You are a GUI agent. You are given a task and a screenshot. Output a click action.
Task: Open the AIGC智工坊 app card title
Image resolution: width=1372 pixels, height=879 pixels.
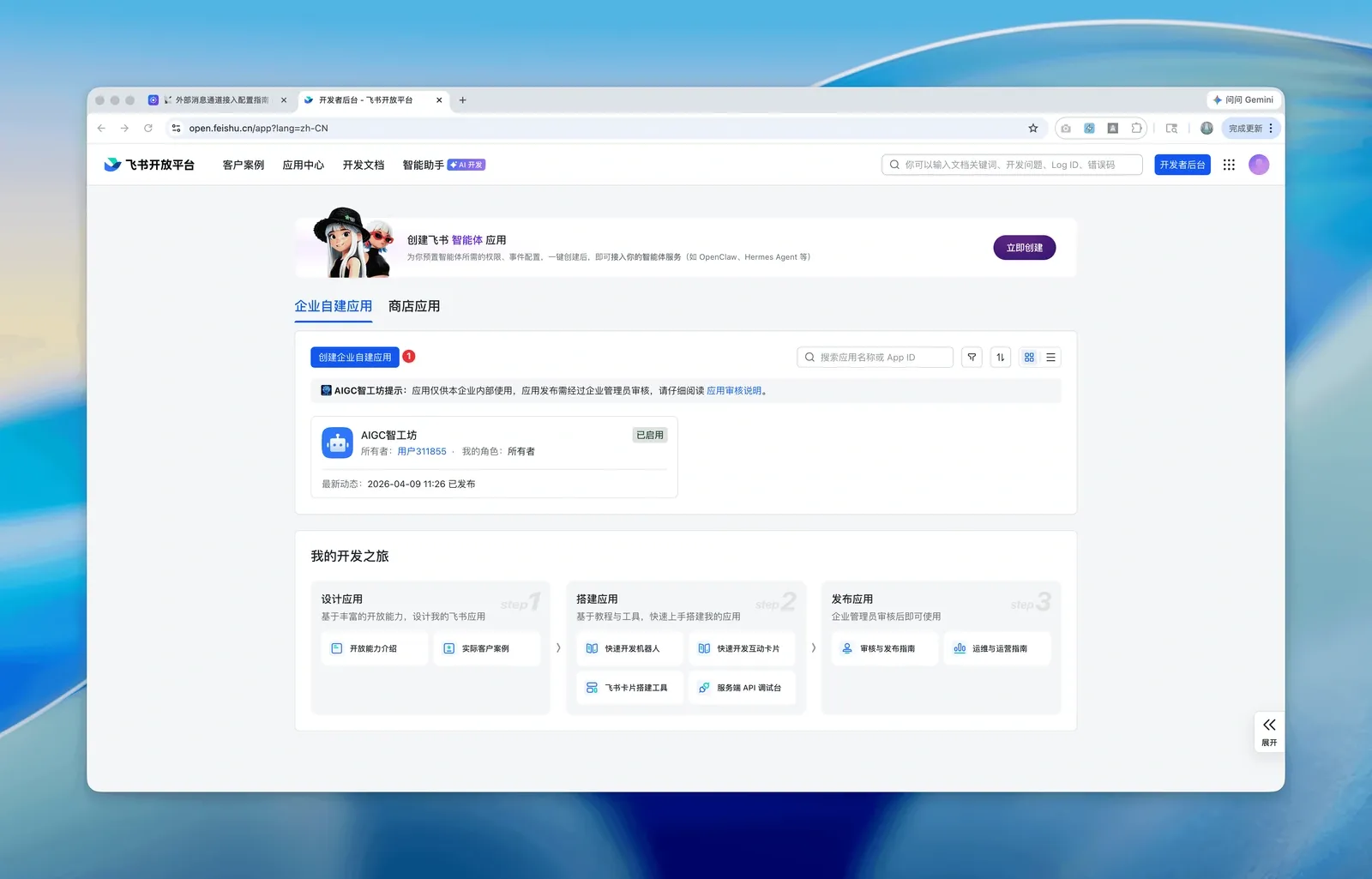coord(388,435)
